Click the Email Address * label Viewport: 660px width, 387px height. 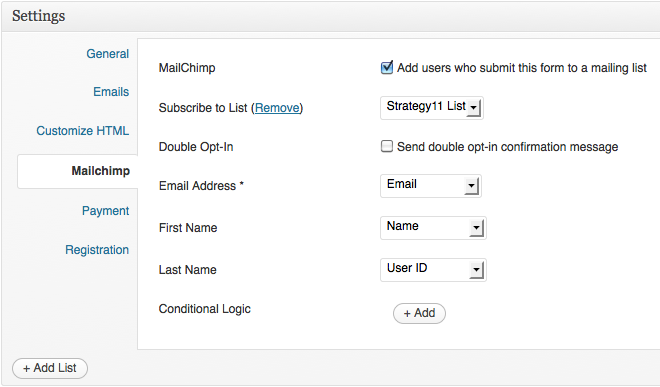coord(201,186)
